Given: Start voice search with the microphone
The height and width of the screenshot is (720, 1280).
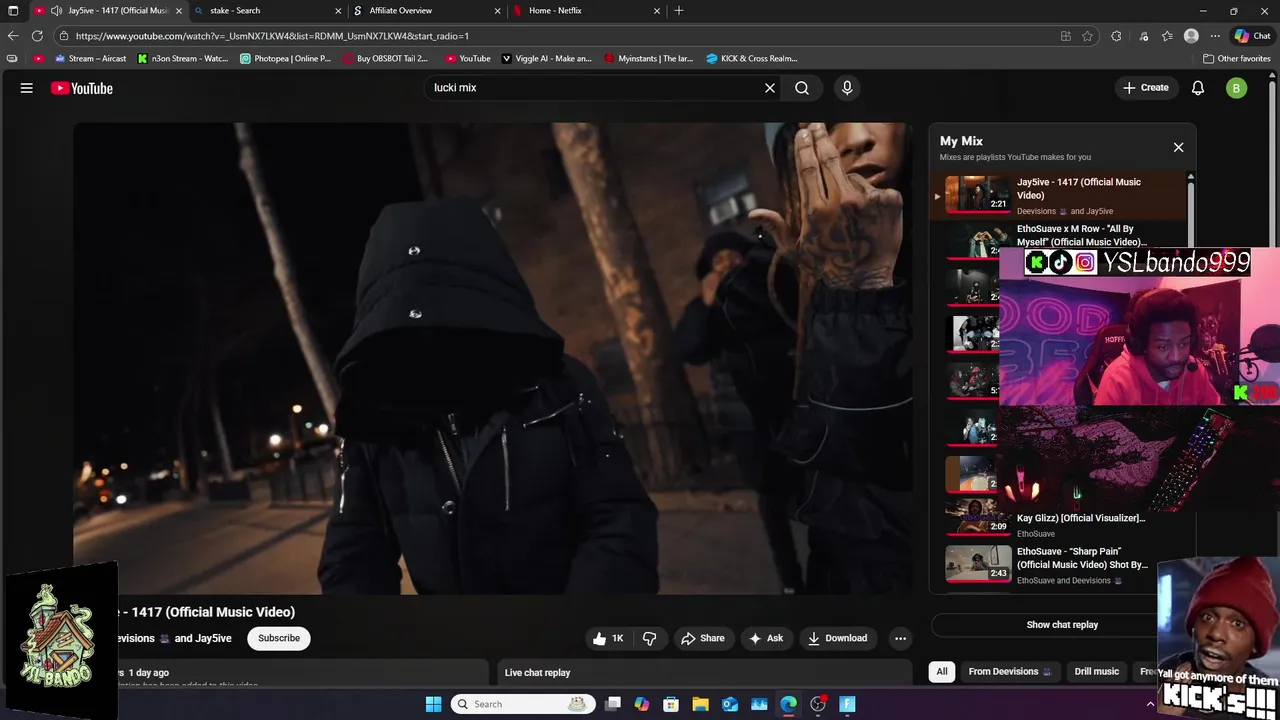Looking at the screenshot, I should click(847, 88).
